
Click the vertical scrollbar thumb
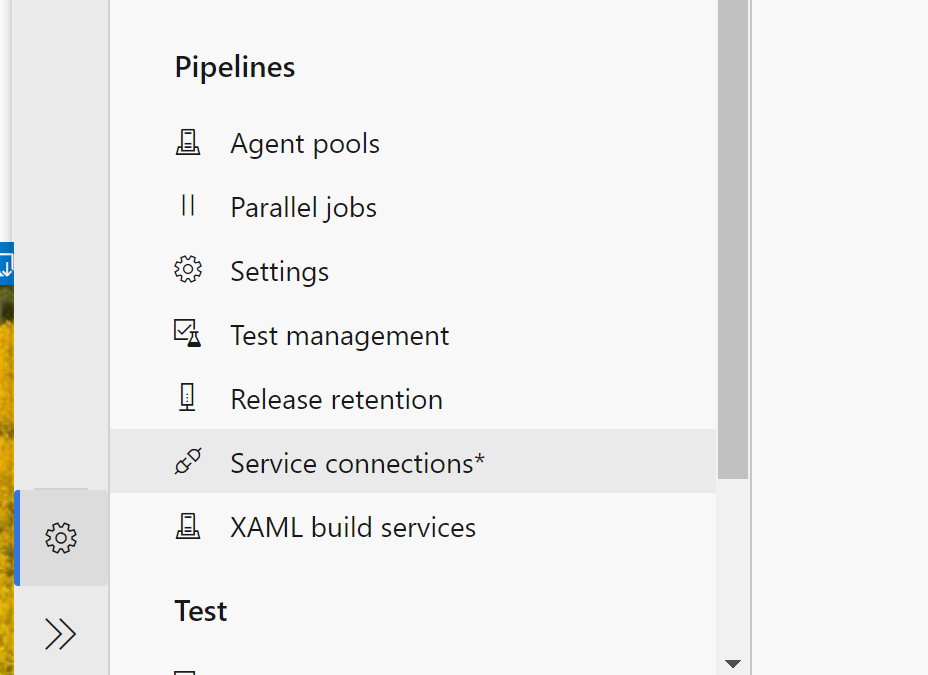[733, 240]
